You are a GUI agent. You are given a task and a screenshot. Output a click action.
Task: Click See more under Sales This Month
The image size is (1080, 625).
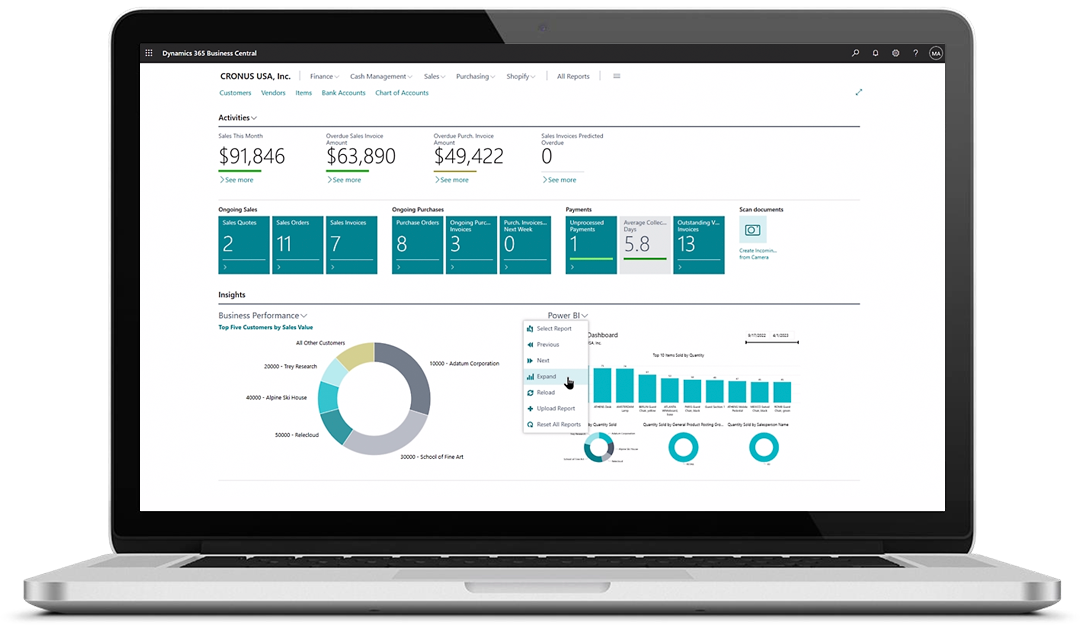click(236, 180)
